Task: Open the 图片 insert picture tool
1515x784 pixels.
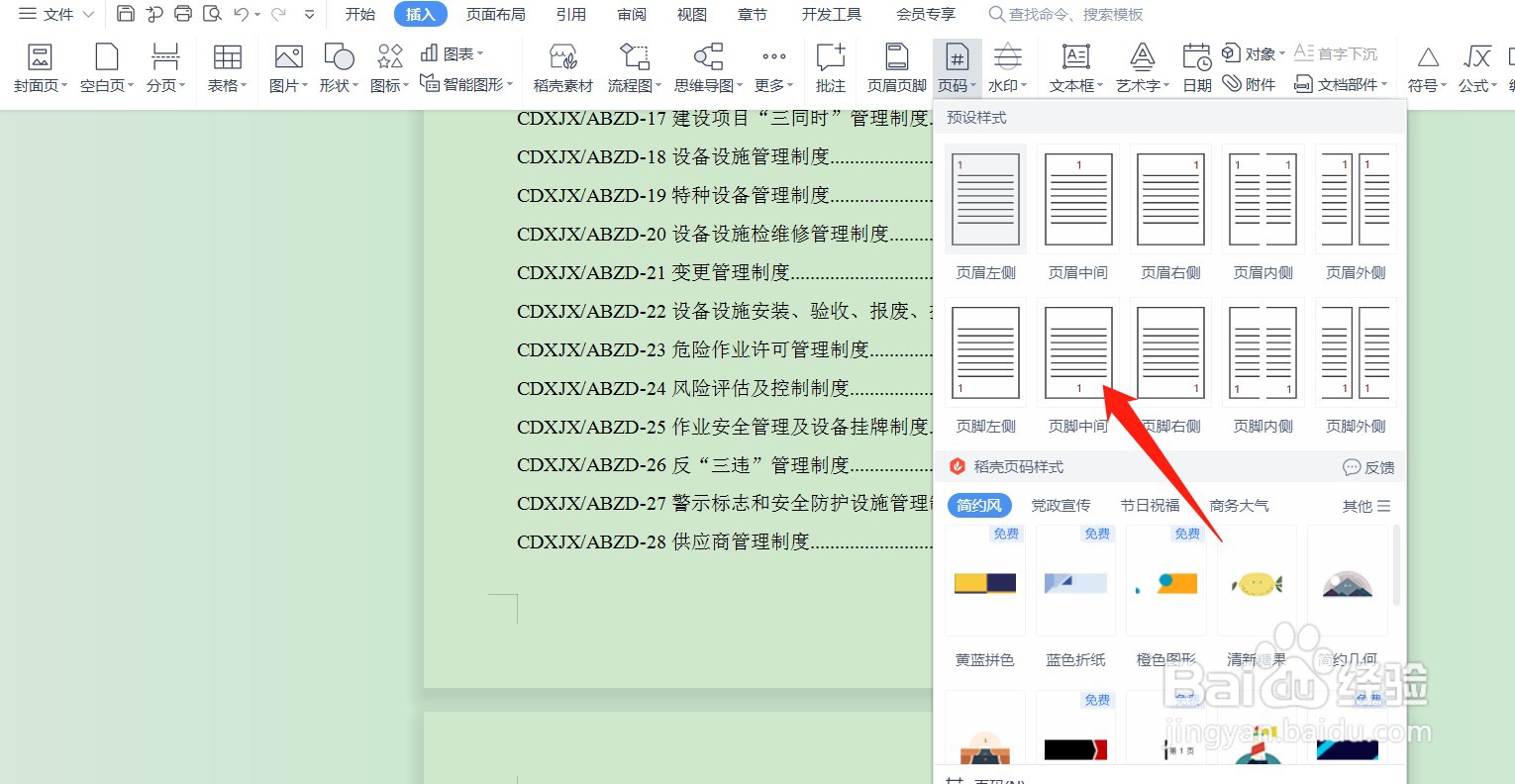Action: coord(289,68)
